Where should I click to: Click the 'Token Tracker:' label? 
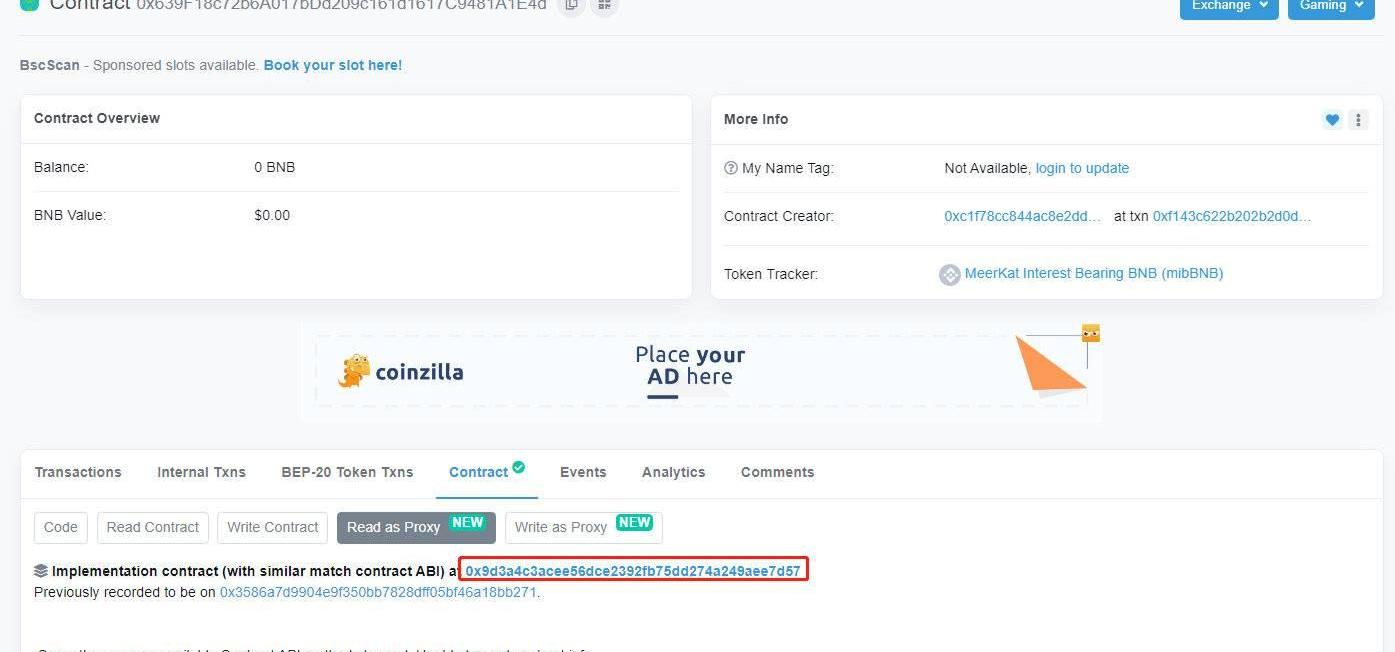pos(771,274)
